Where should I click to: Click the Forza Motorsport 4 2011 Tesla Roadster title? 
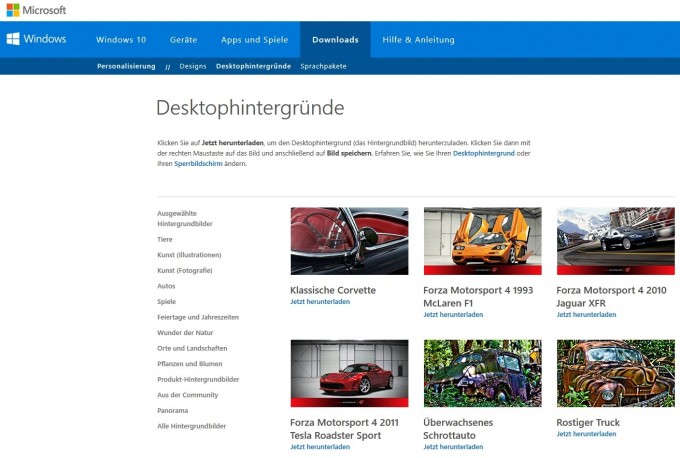344,429
